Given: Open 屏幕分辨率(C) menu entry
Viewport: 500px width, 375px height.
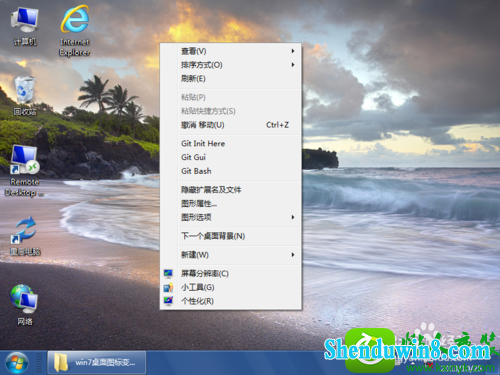Looking at the screenshot, I should (231, 274).
